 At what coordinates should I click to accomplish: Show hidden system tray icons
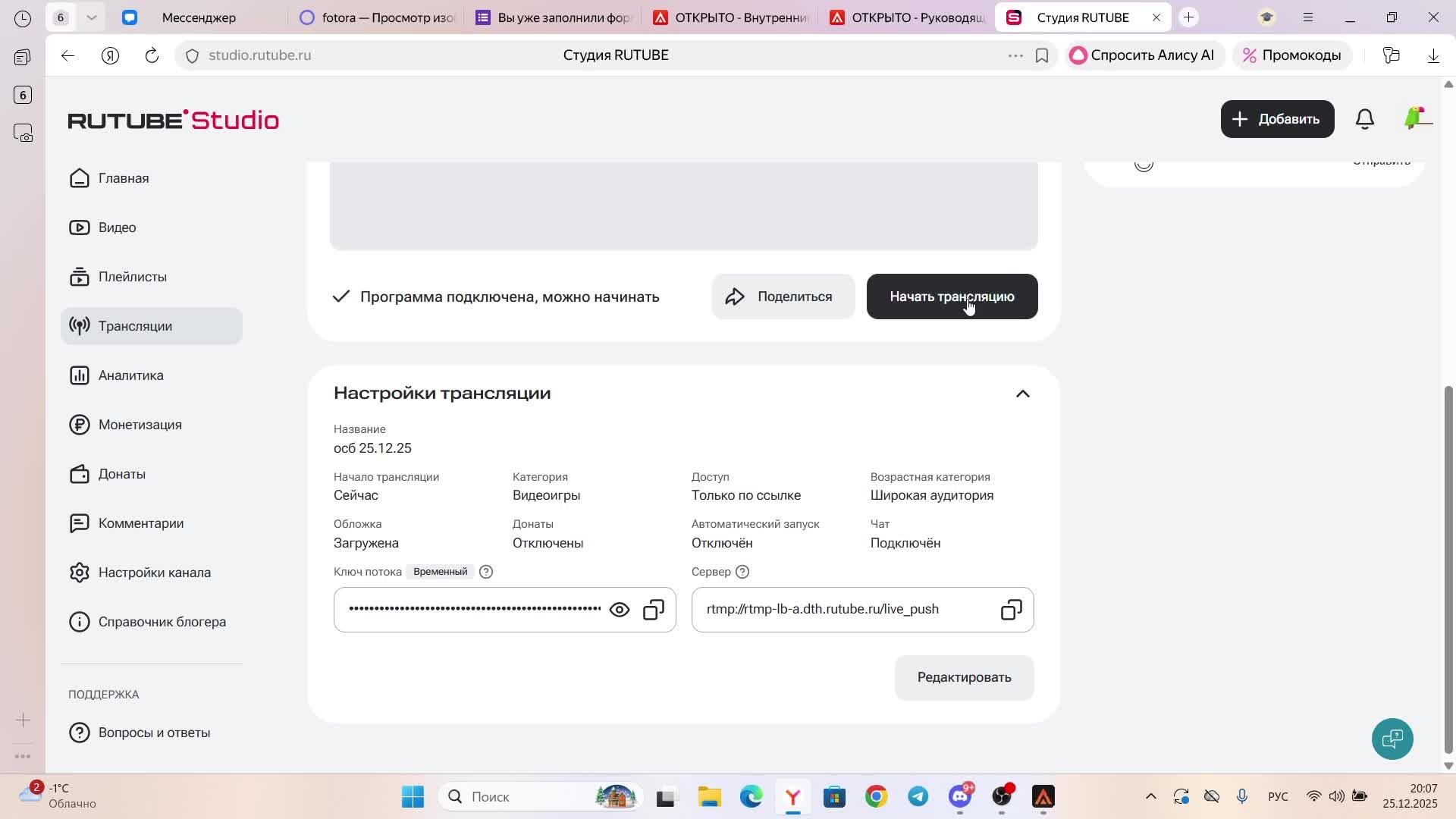(1150, 796)
